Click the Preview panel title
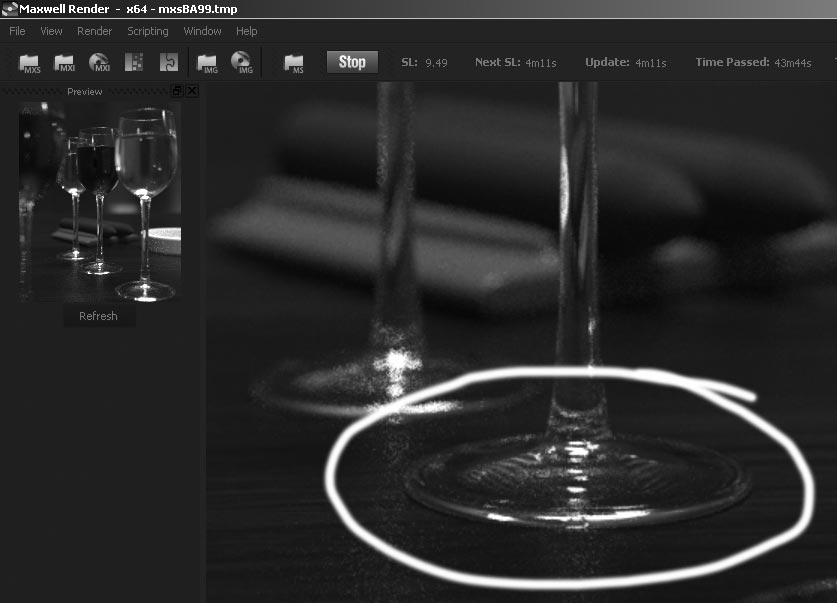This screenshot has height=603, width=837. coord(84,92)
